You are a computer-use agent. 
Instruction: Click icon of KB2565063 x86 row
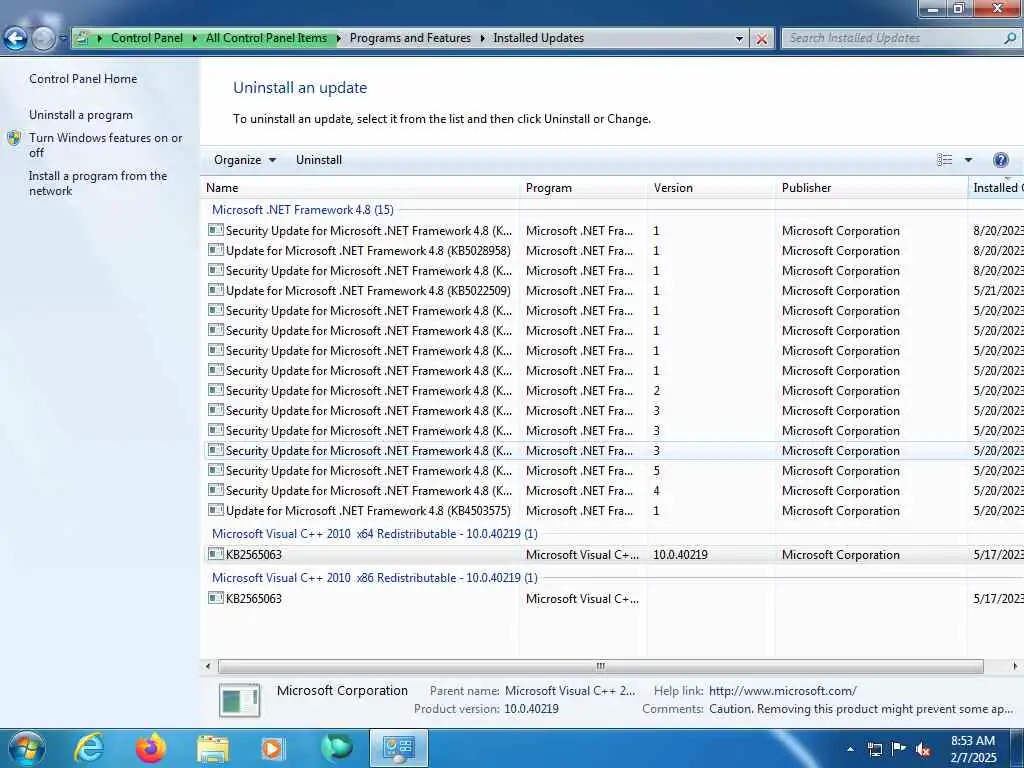[x=216, y=598]
